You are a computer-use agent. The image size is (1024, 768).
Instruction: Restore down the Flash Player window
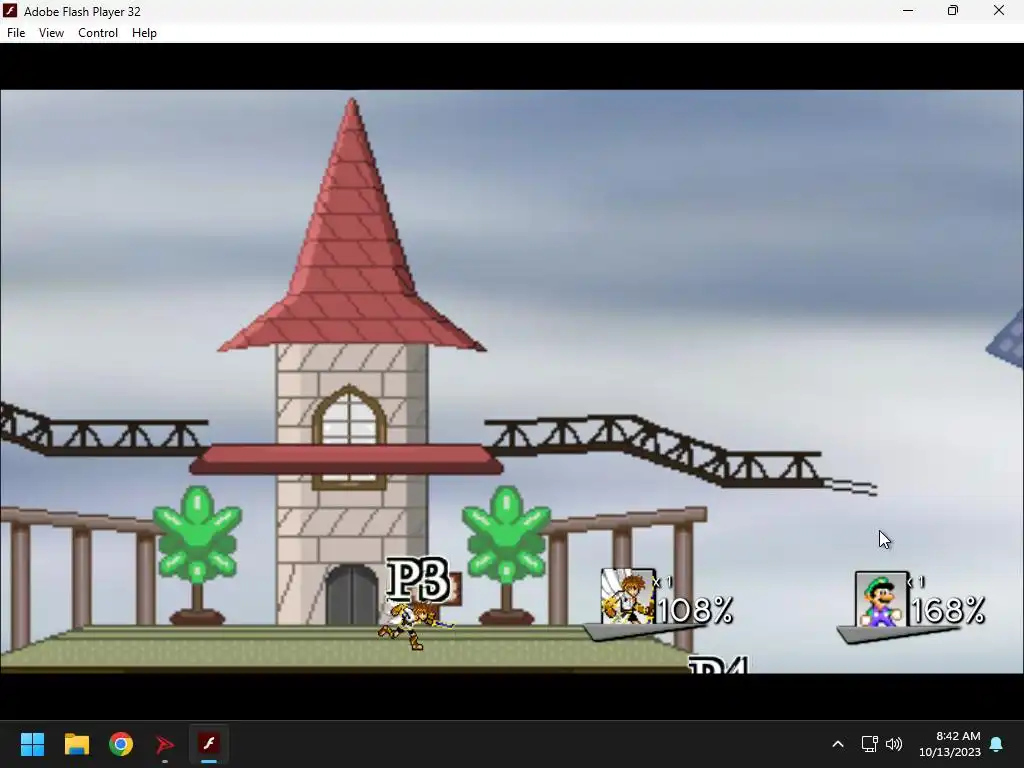(953, 10)
